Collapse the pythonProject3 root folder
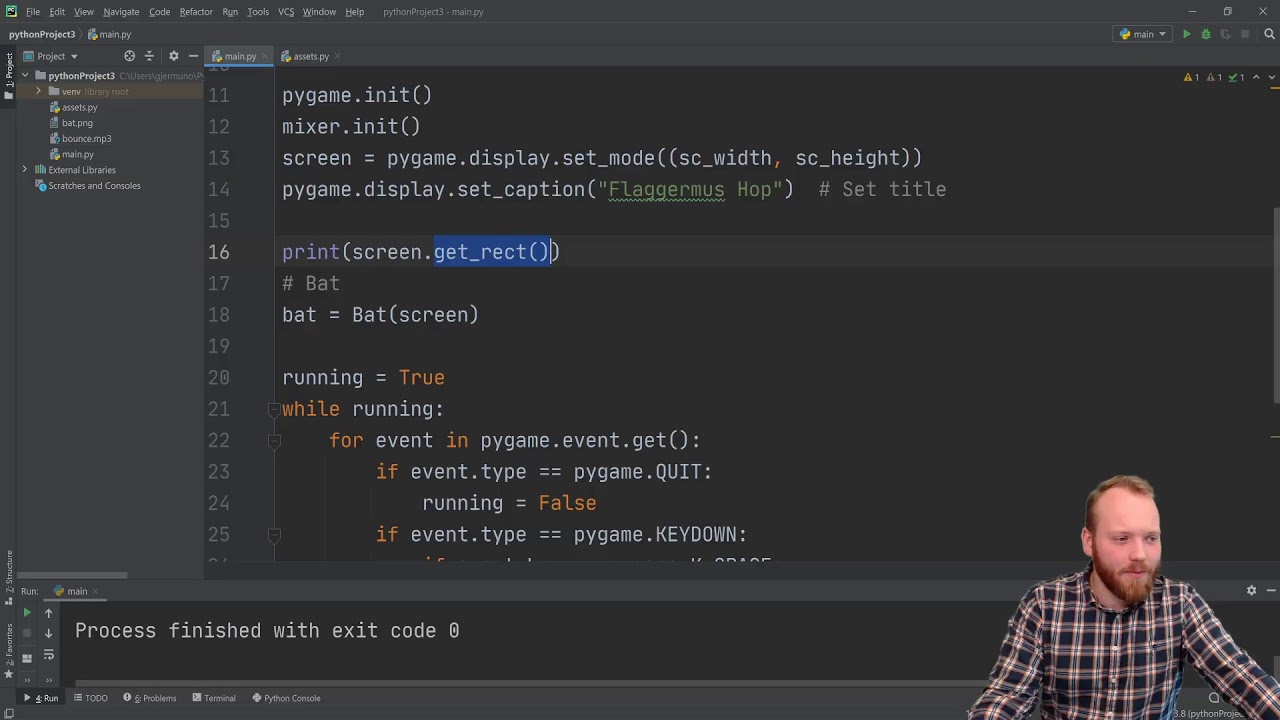 (25, 76)
